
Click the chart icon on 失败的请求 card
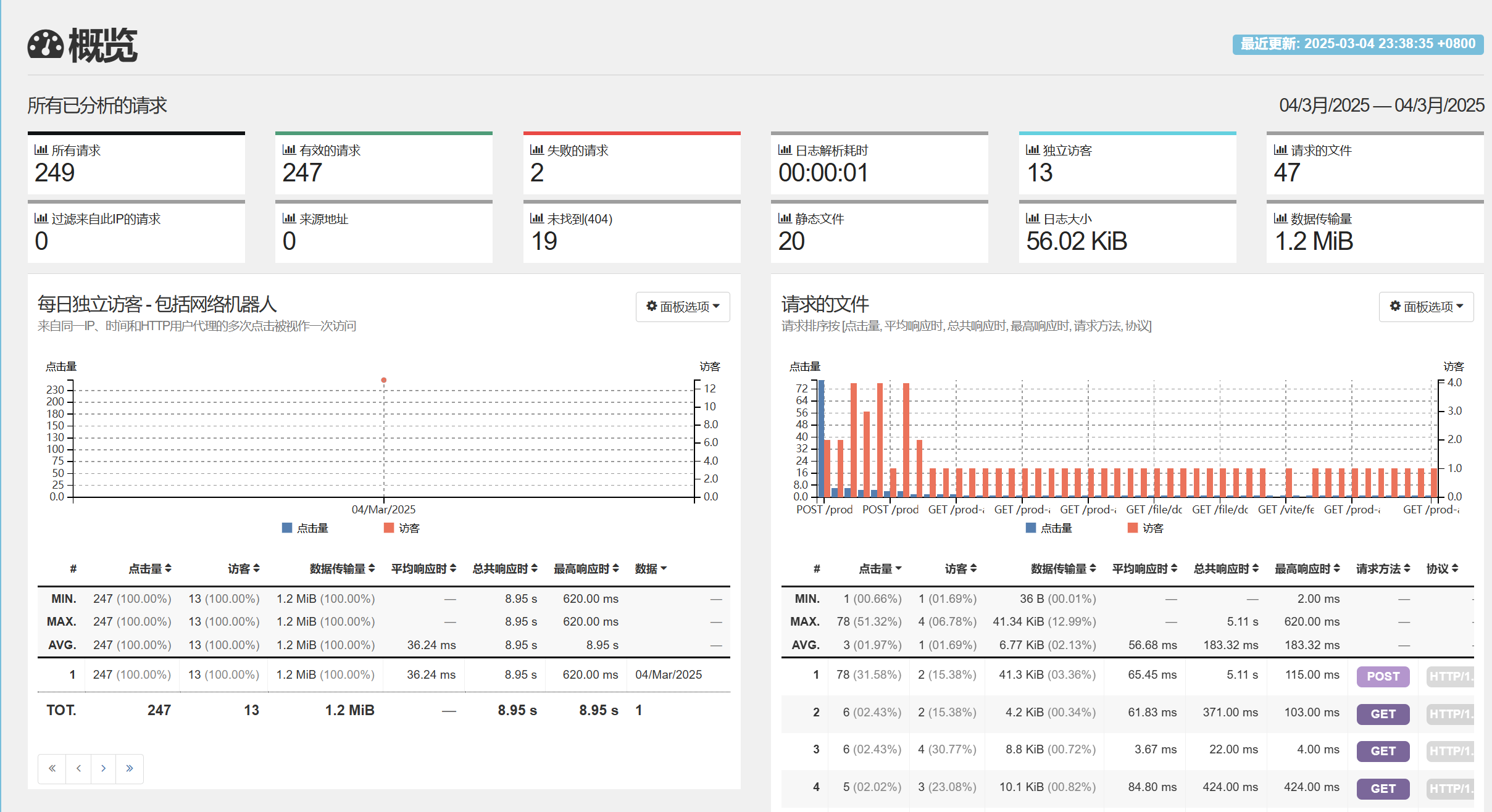536,150
